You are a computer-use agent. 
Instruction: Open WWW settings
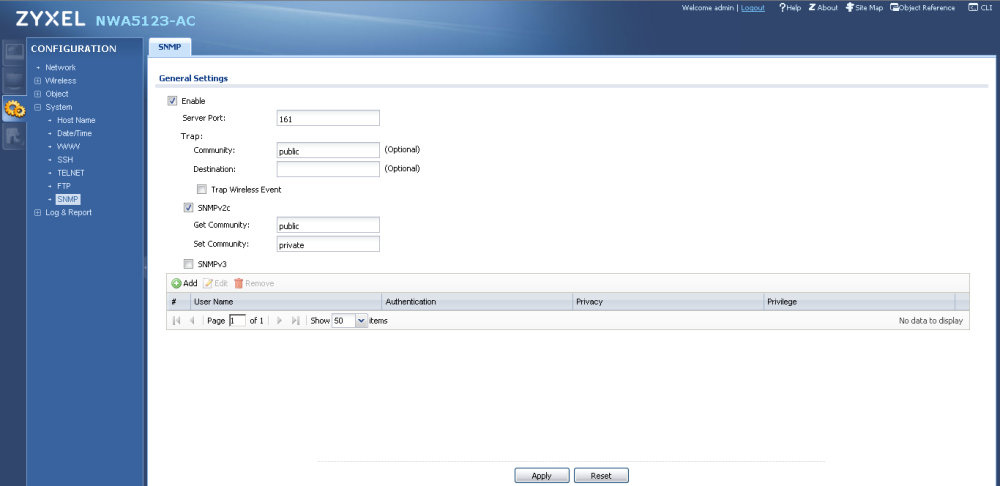[x=68, y=147]
